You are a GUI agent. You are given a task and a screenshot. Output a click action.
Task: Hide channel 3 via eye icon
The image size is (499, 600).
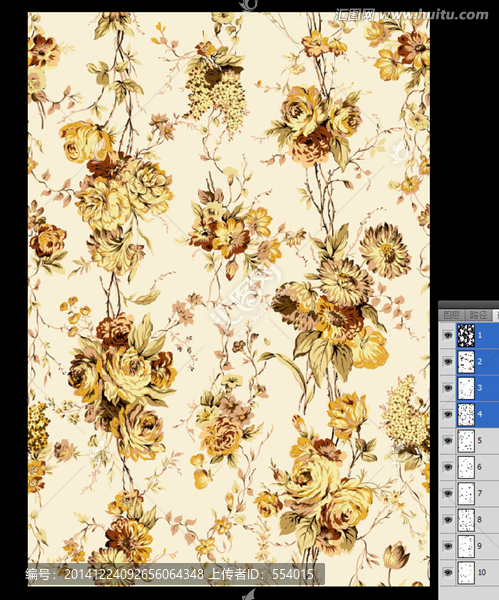click(447, 388)
